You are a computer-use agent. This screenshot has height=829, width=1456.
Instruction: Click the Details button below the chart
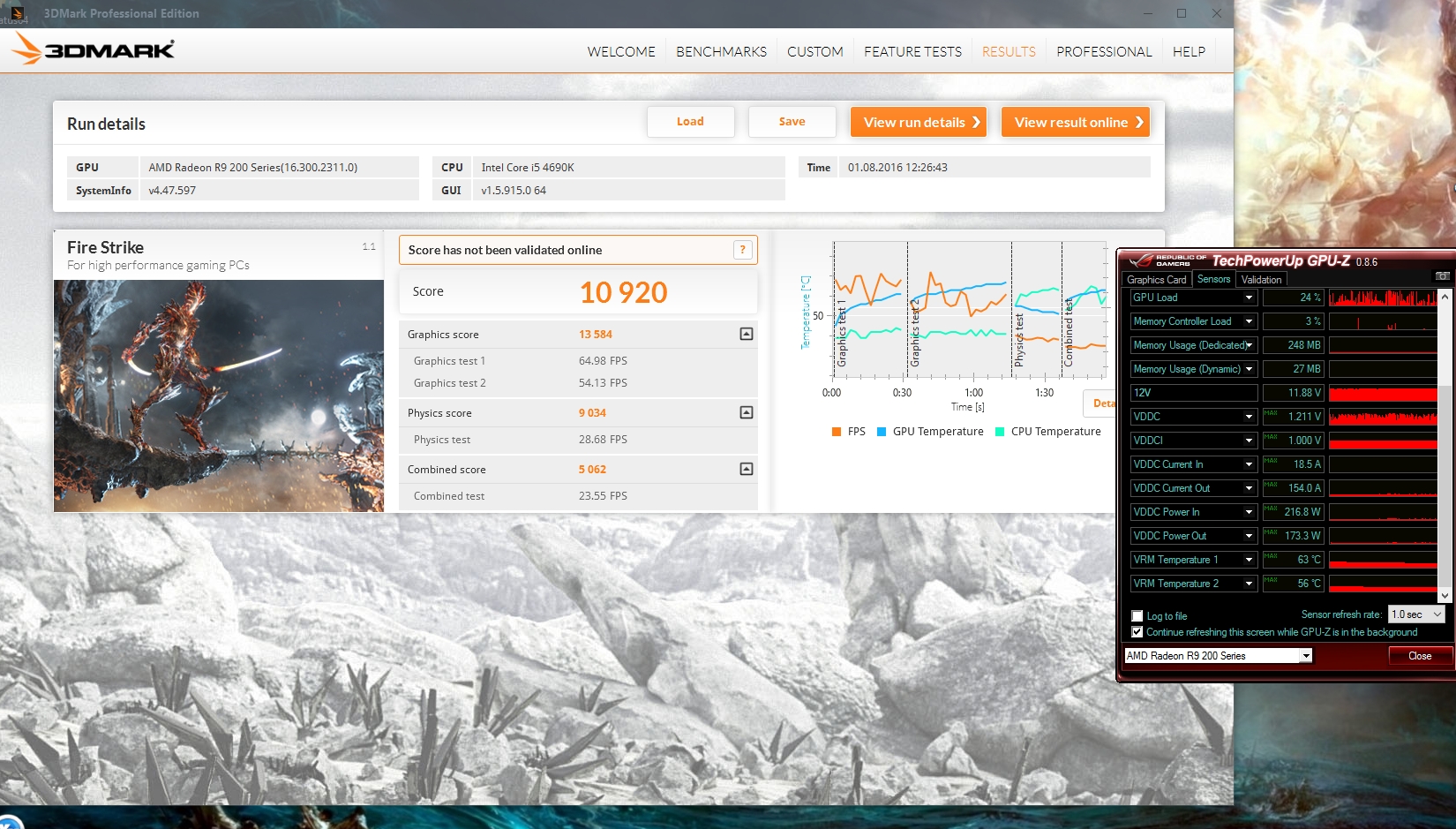coord(1100,403)
